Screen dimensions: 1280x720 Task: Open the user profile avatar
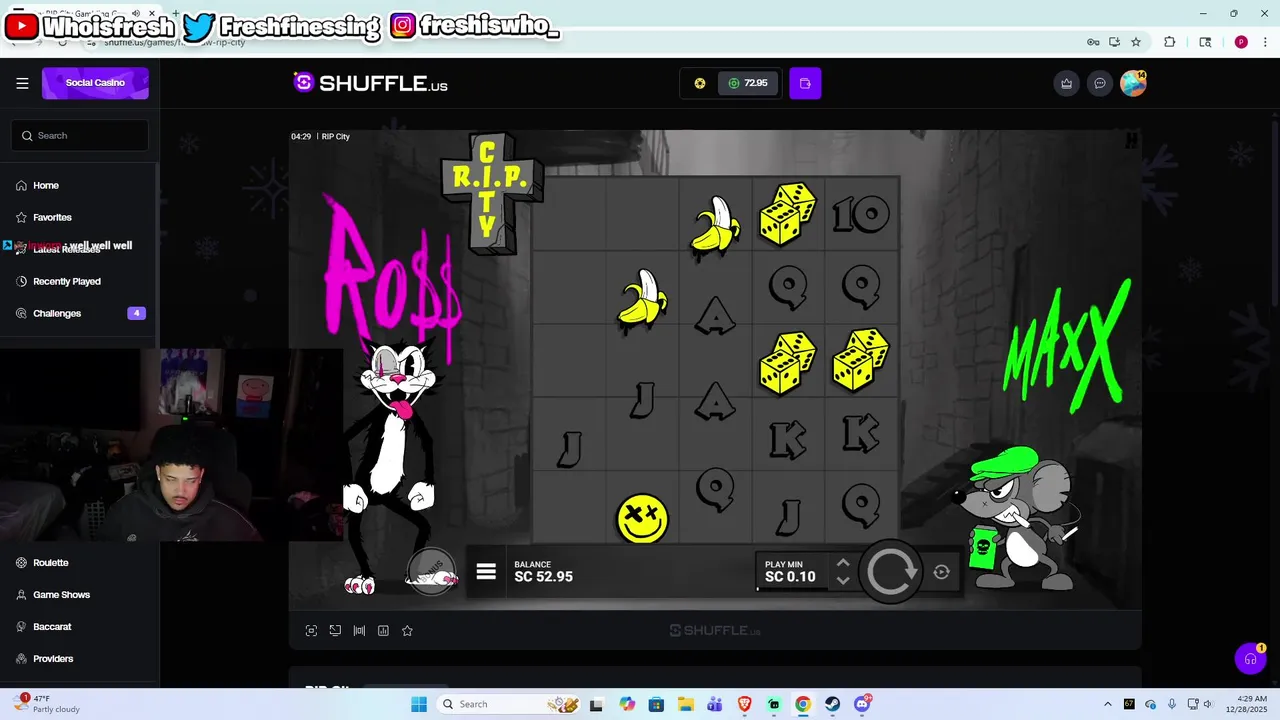(1133, 83)
